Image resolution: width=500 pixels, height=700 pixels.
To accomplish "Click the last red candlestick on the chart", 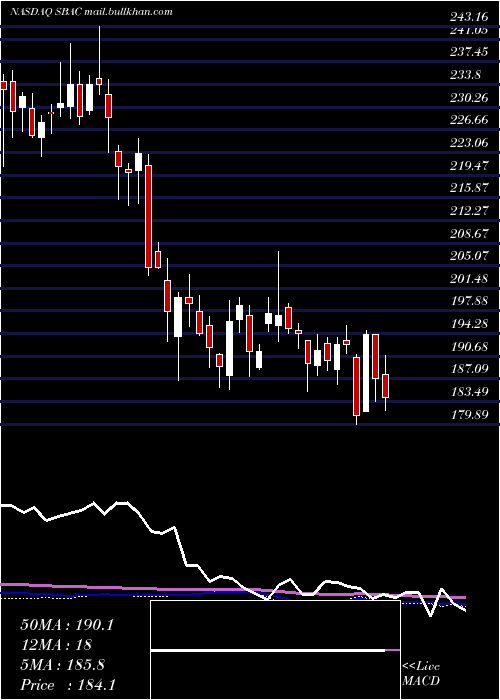I will (x=386, y=386).
